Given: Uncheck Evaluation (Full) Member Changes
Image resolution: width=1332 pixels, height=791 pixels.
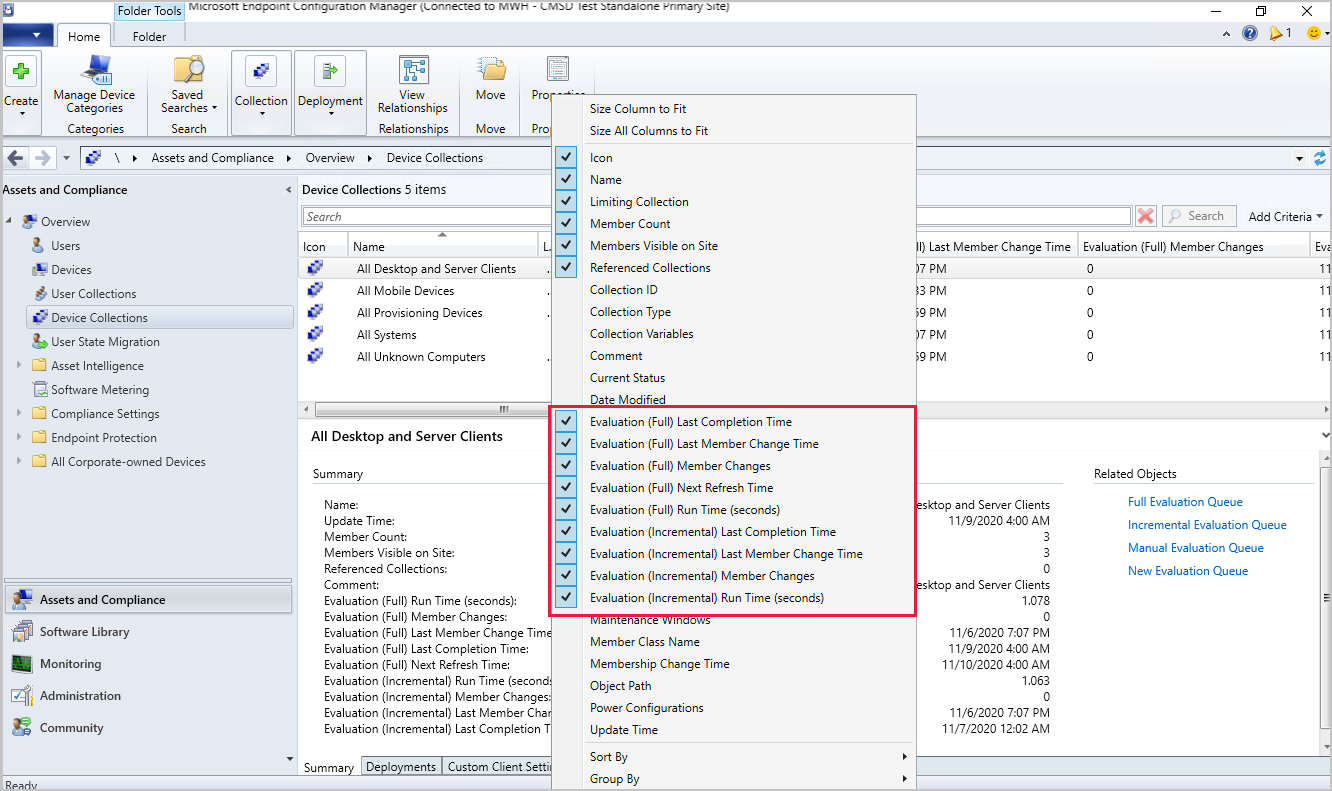Looking at the screenshot, I should click(x=567, y=466).
